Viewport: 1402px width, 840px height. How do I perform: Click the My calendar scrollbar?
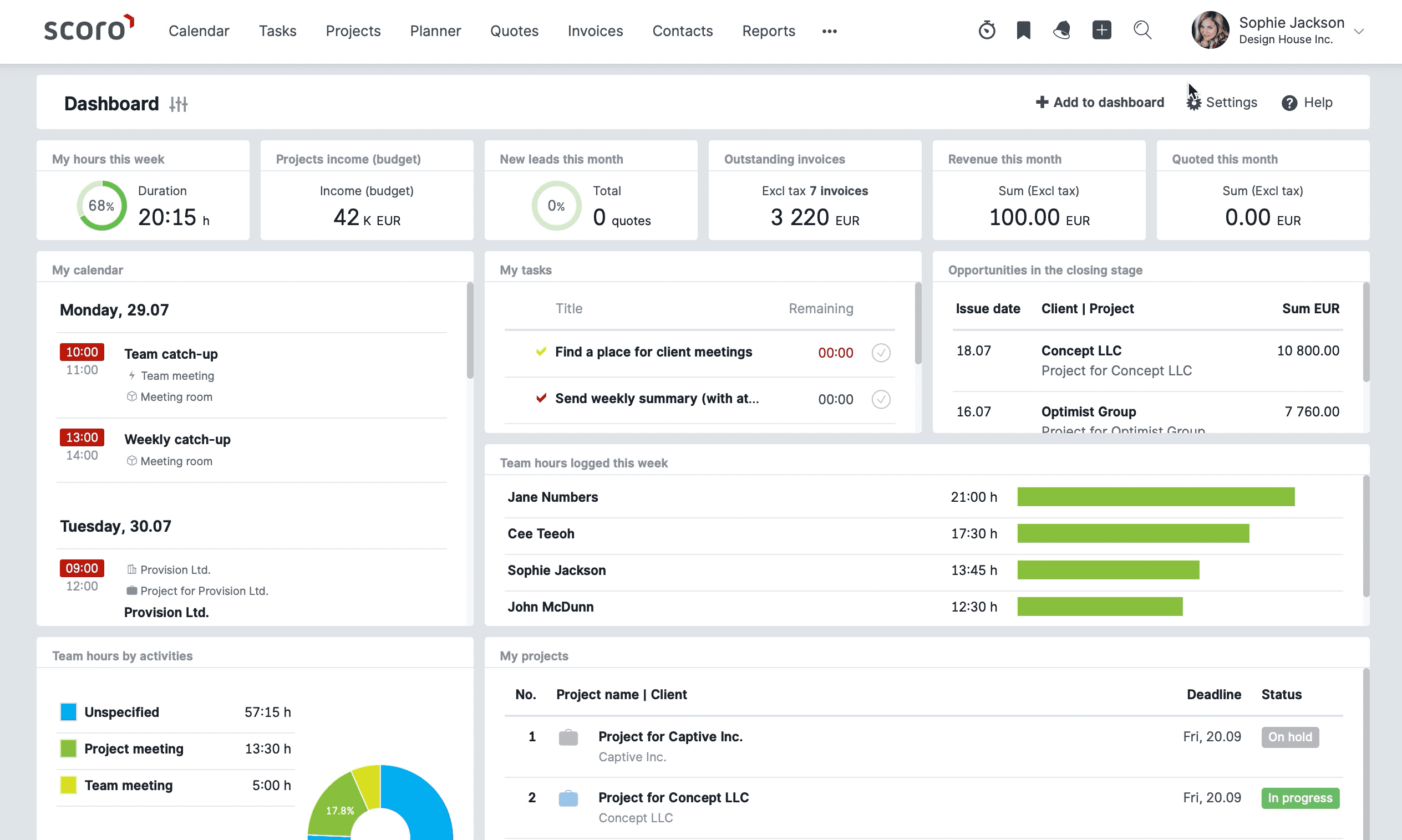[x=470, y=330]
